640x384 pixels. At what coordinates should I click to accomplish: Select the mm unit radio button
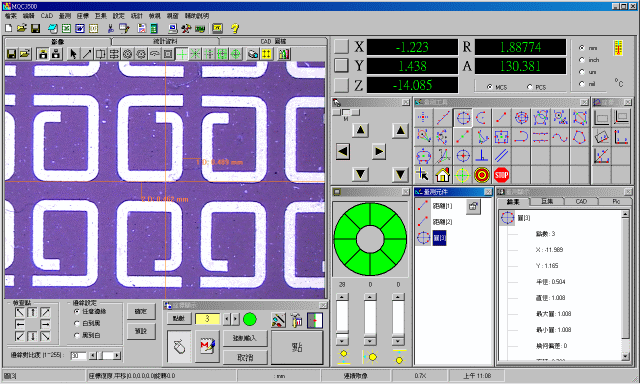click(582, 48)
